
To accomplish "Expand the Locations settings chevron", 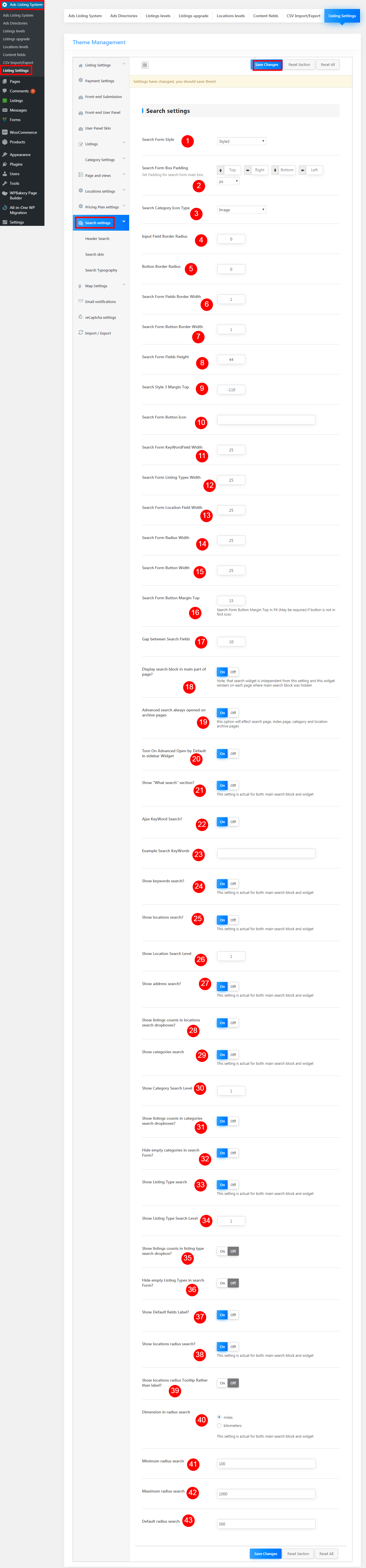I will coord(124,190).
